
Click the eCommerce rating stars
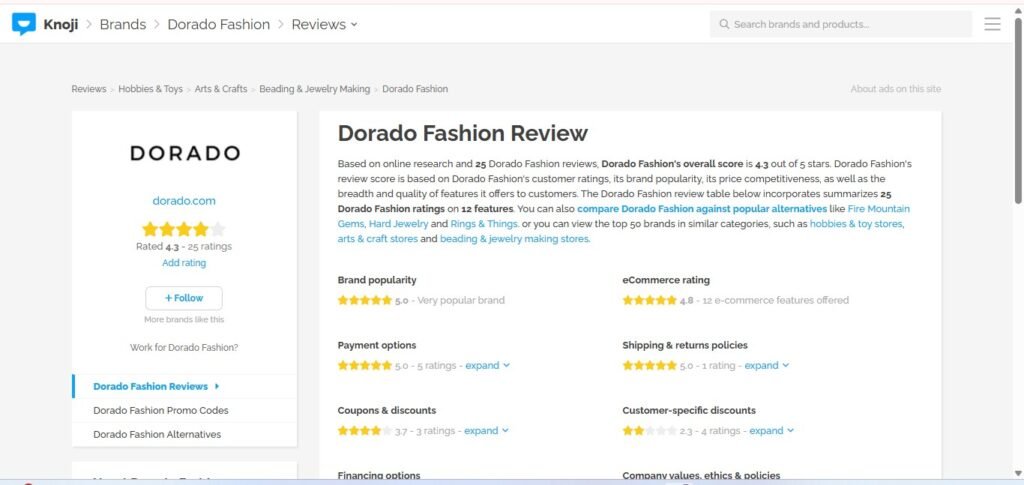[649, 300]
